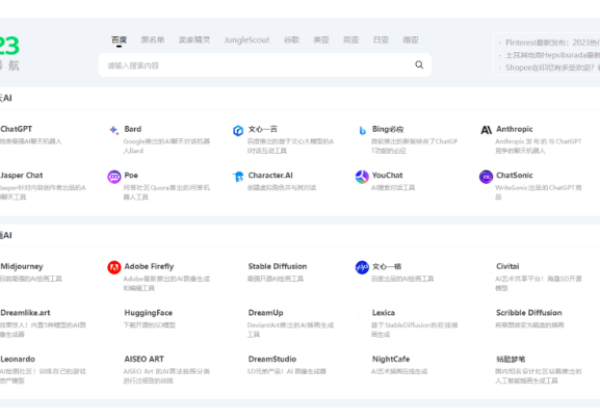Open the Shopee news headline
This screenshot has width=600, height=420.
click(x=553, y=67)
